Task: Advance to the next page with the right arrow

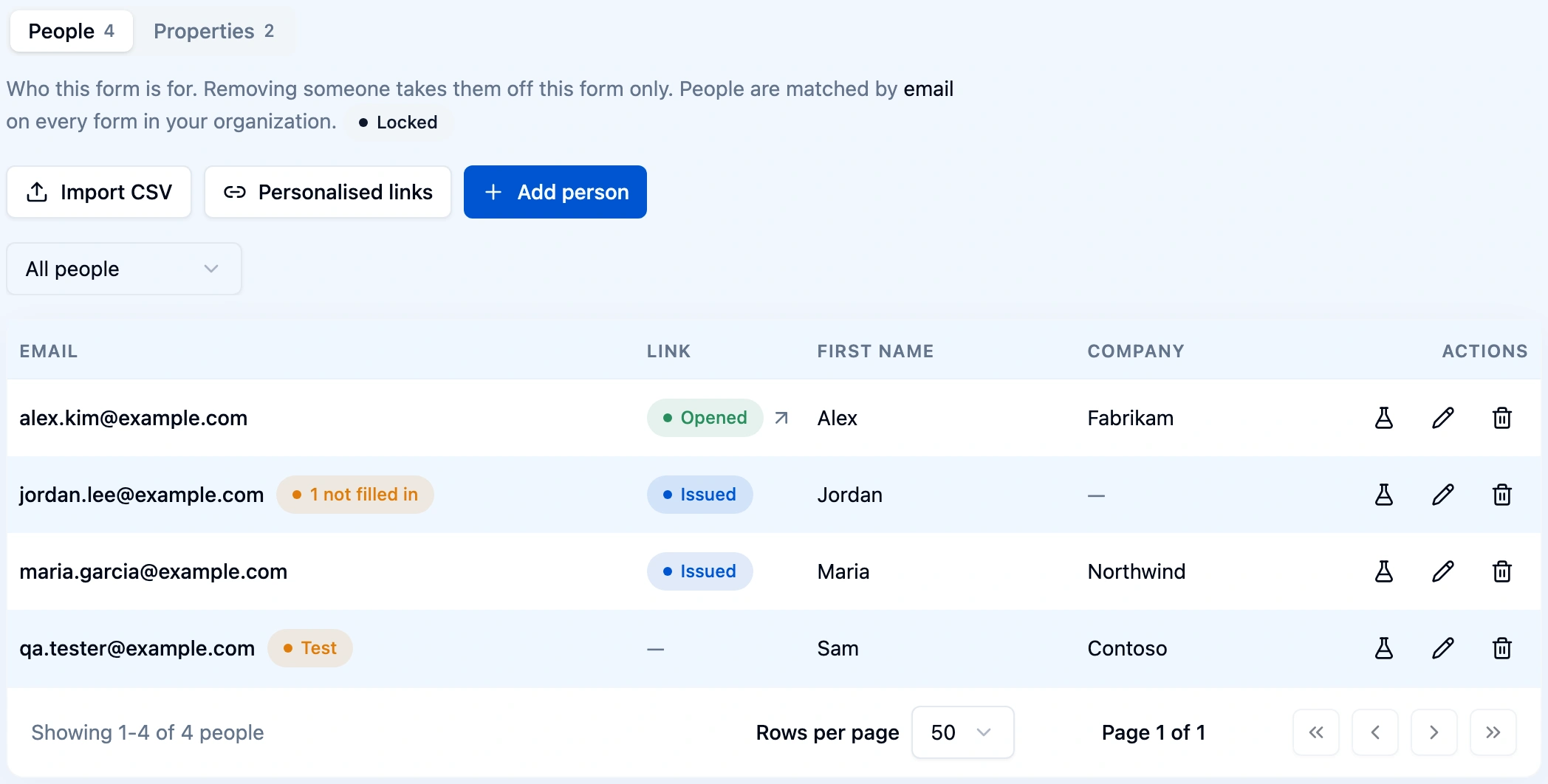Action: (x=1434, y=732)
